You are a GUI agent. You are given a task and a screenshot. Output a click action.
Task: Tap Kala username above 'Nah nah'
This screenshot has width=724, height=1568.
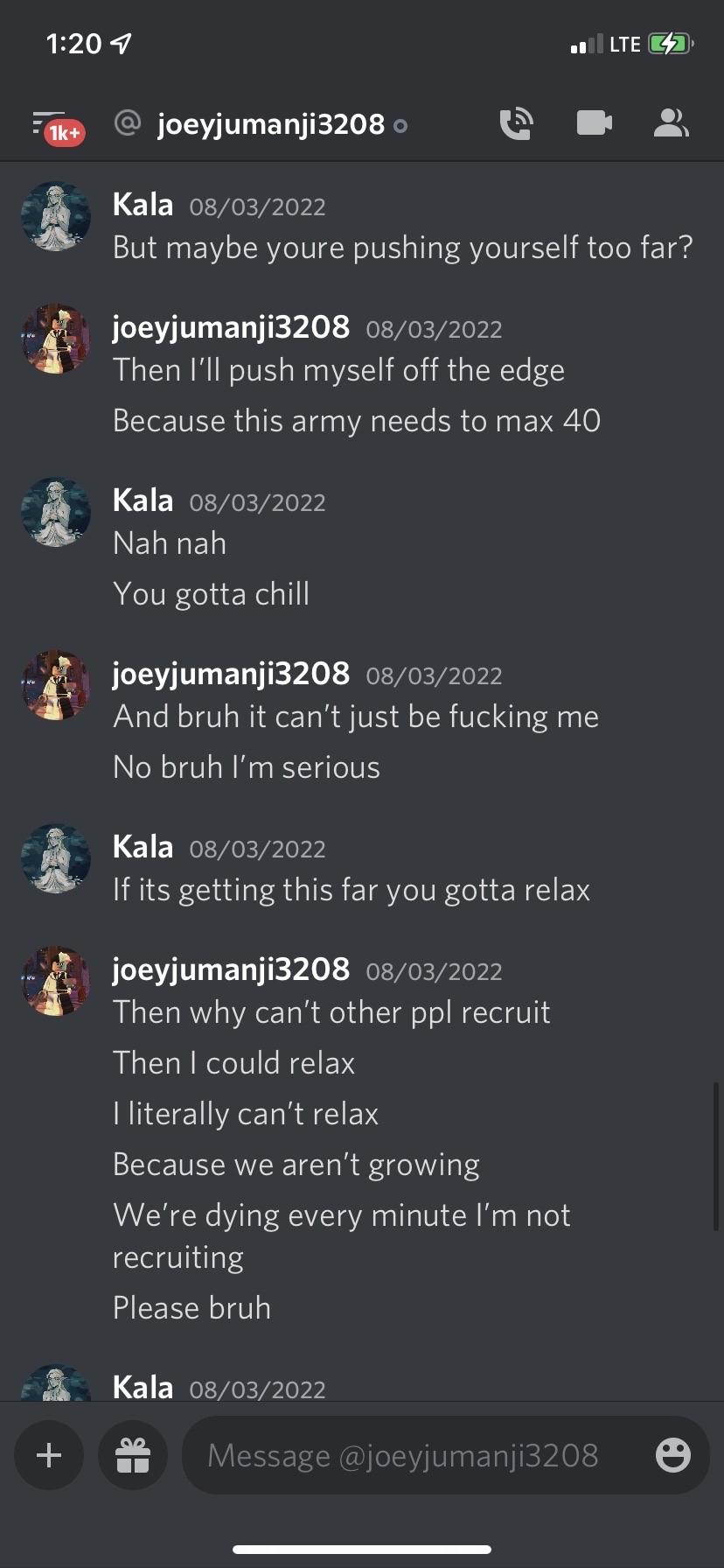coord(143,500)
